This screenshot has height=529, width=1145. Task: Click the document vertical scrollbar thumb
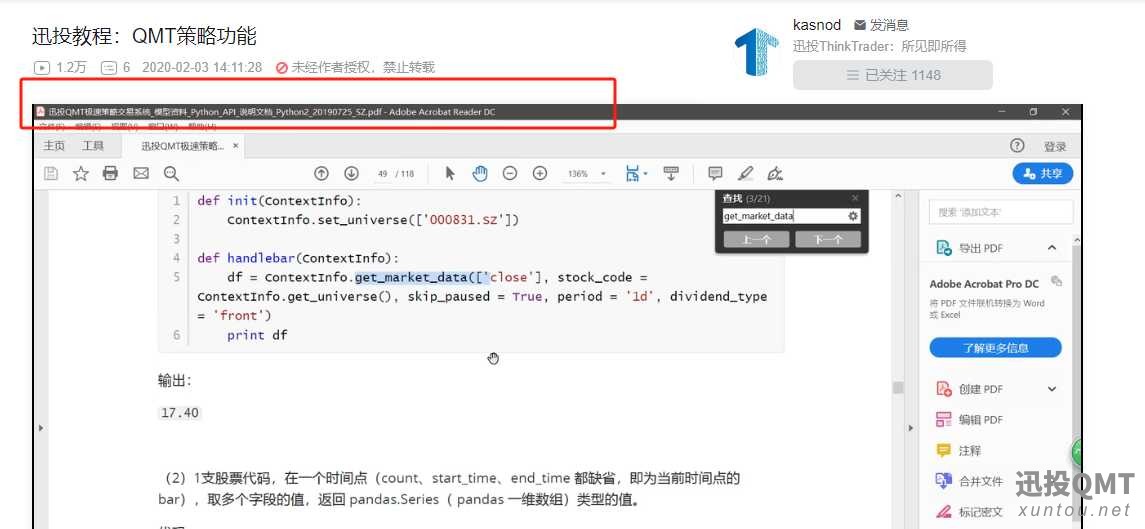tap(898, 387)
